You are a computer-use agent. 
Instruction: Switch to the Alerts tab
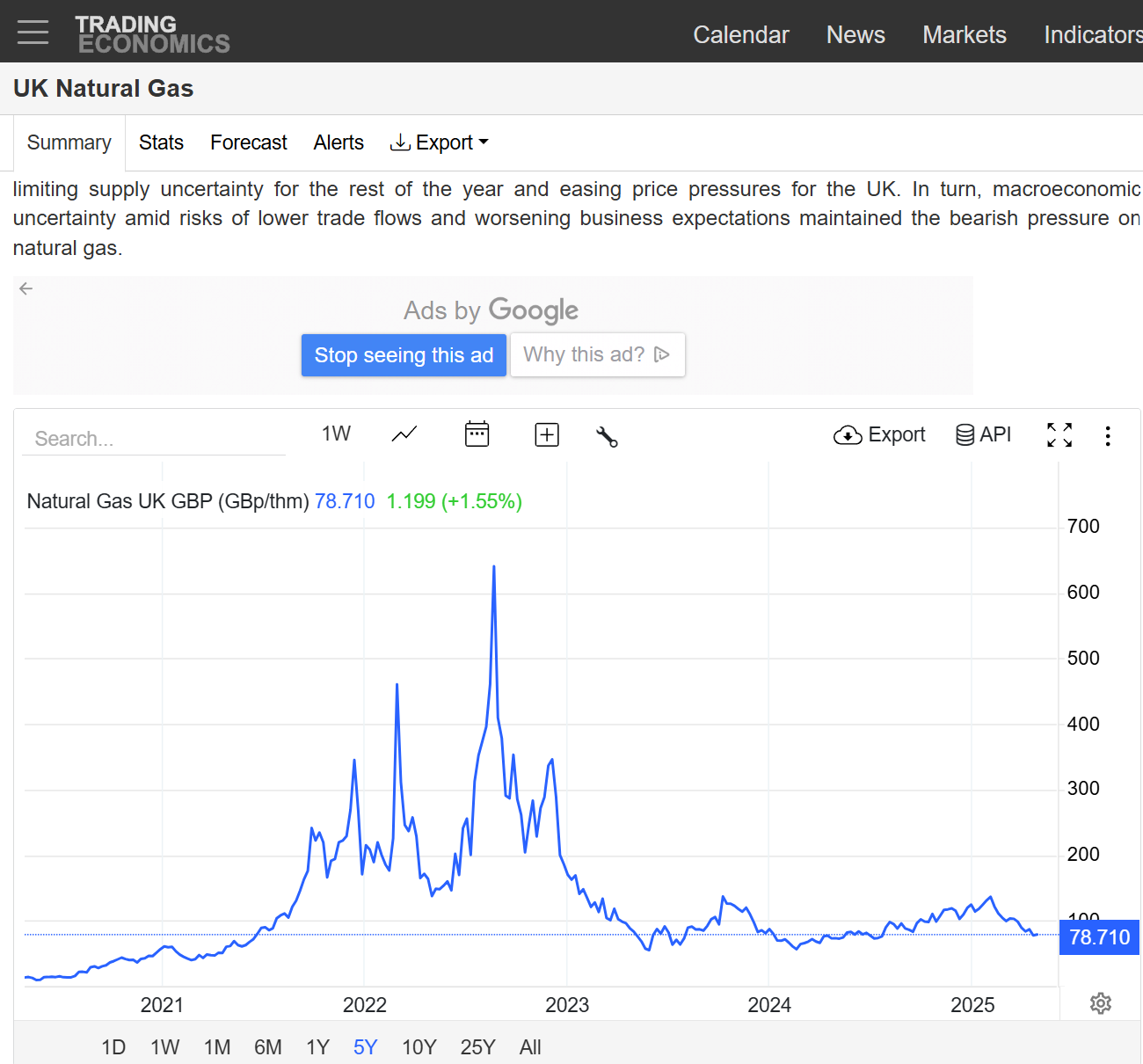click(339, 142)
